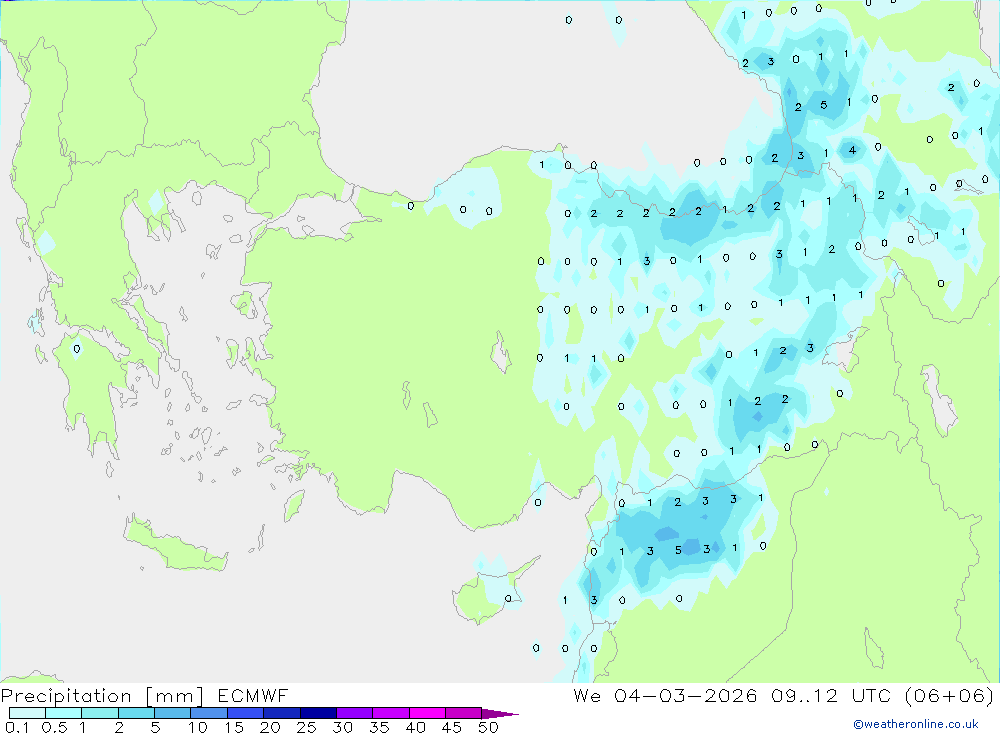
Task: Click the above-50 arrow tip of legend
Action: point(500,714)
